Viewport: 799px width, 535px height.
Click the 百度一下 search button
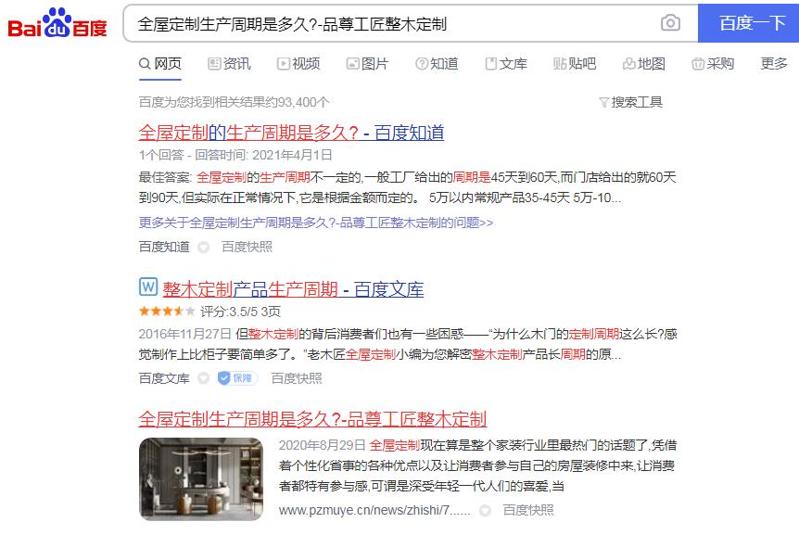click(749, 23)
